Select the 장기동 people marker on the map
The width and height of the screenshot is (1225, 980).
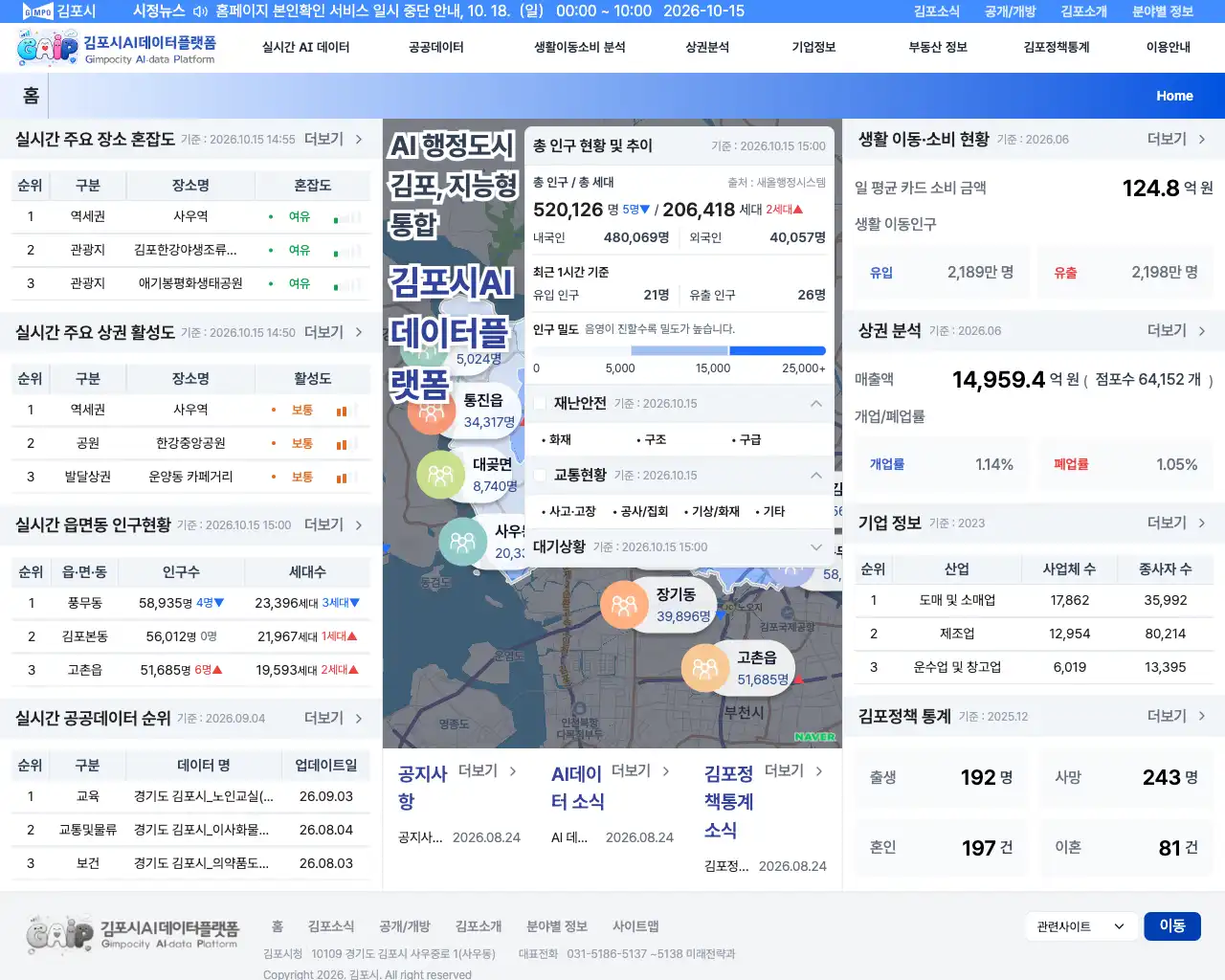point(624,605)
